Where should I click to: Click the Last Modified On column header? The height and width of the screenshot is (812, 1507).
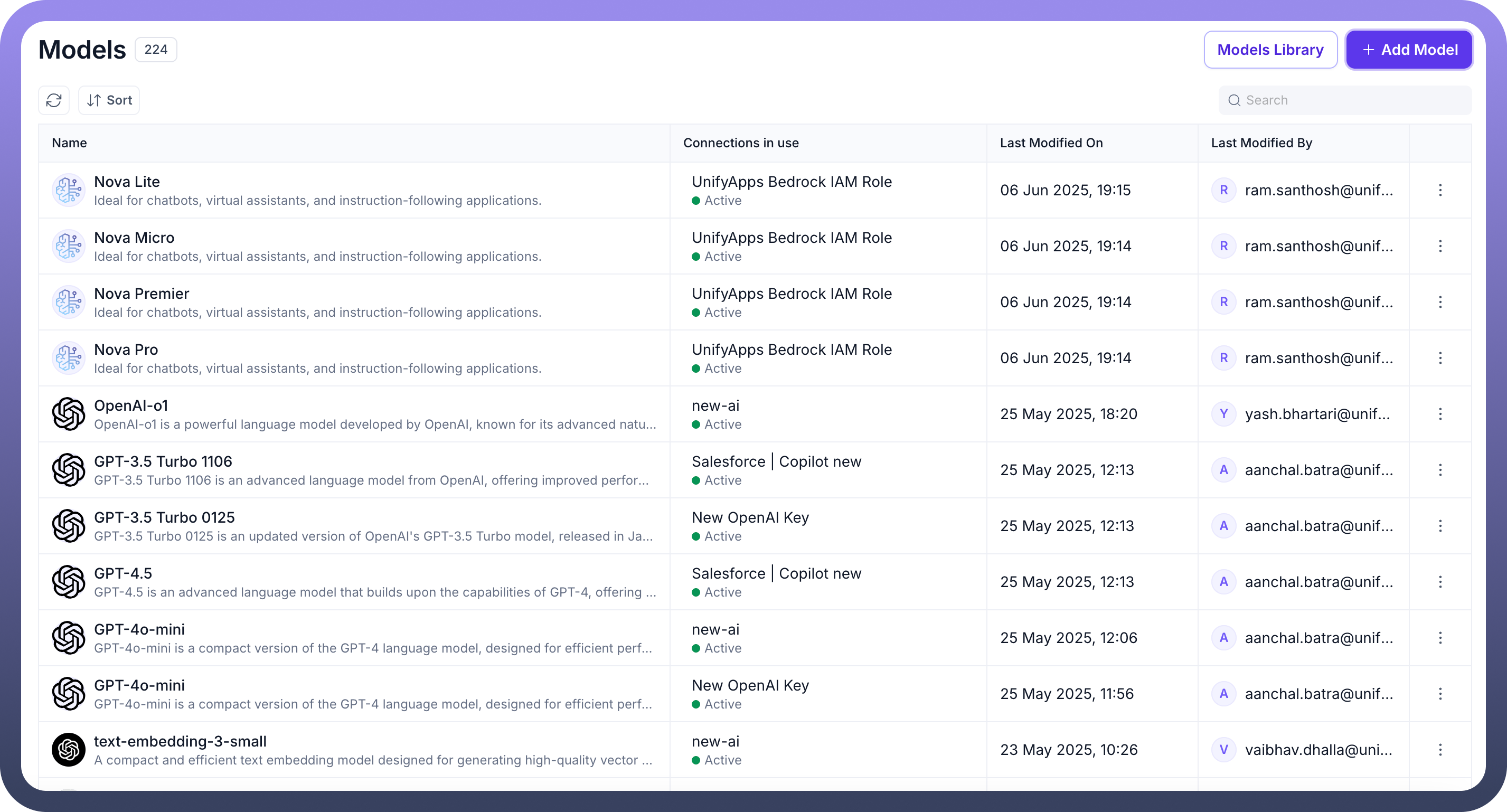1051,143
